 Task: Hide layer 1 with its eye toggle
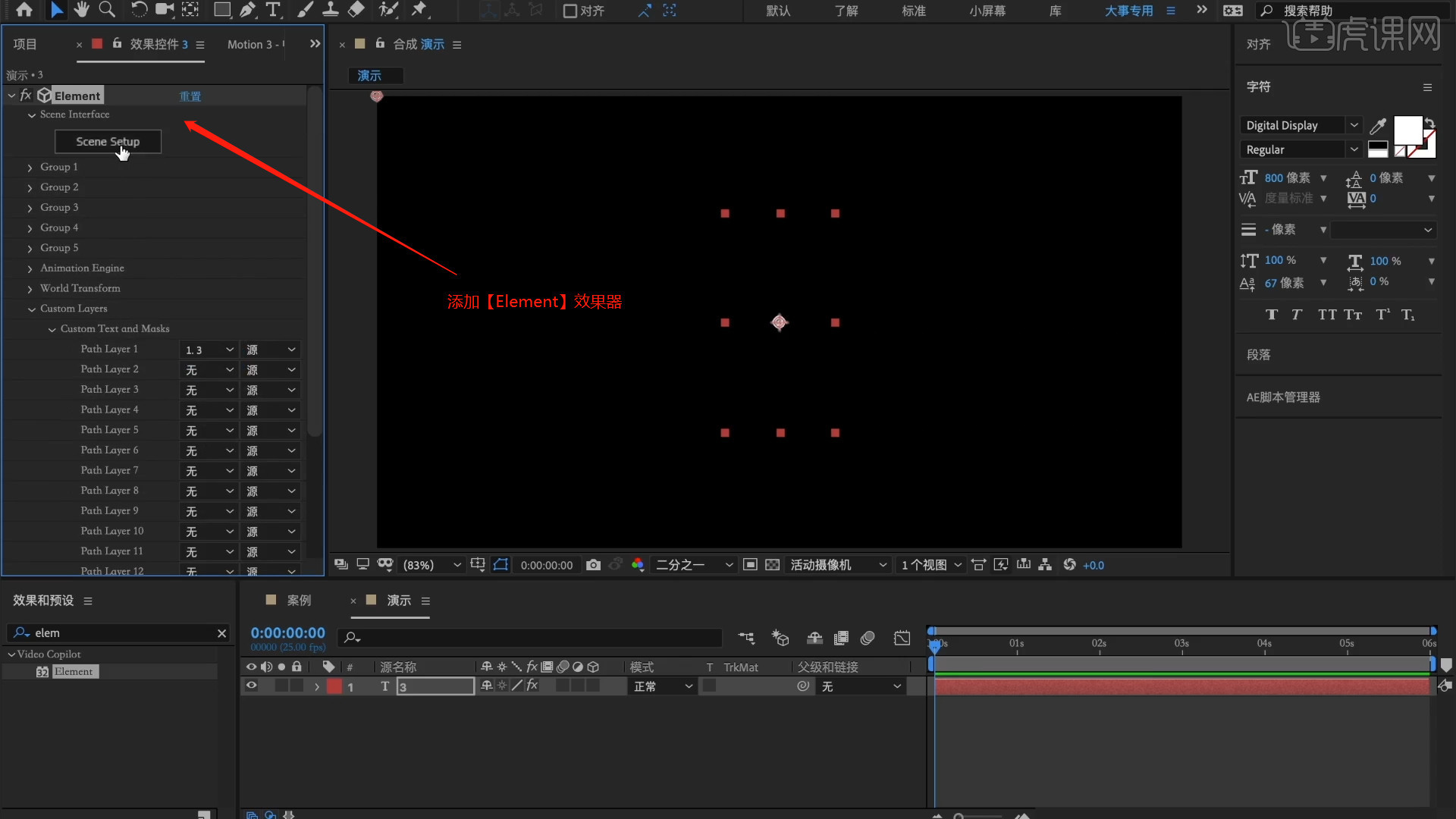[251, 686]
